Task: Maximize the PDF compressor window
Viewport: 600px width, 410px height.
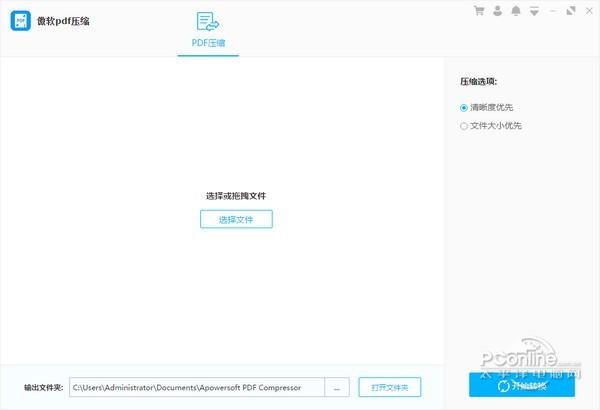Action: point(571,11)
